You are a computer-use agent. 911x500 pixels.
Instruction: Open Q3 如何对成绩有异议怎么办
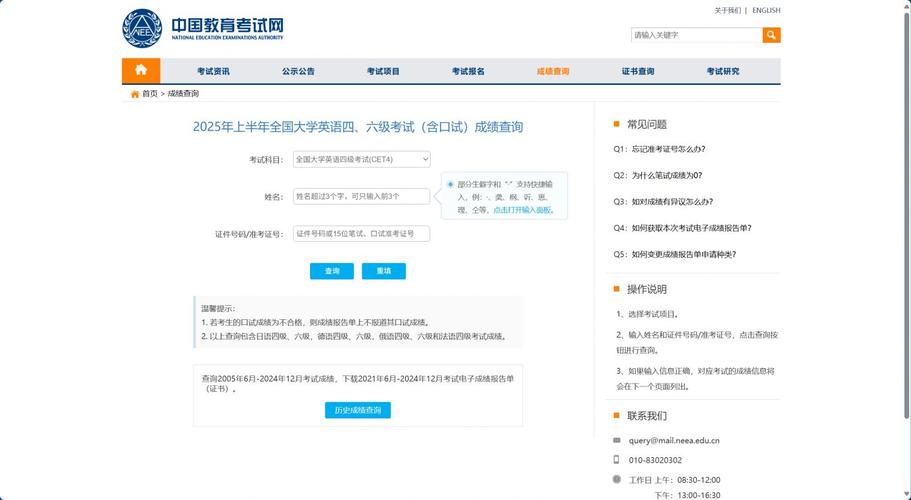(x=663, y=202)
